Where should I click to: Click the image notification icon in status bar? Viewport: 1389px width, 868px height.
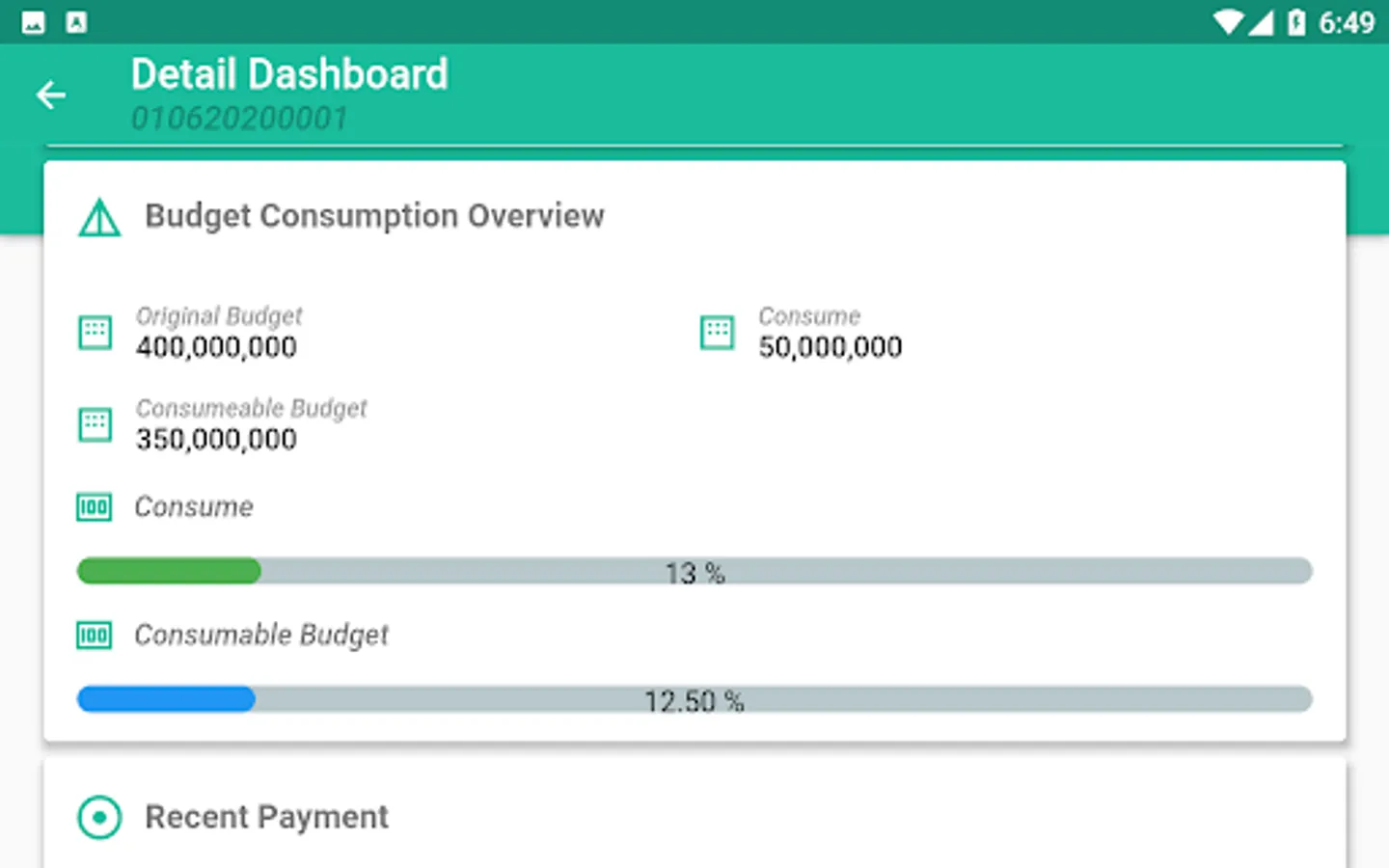33,22
